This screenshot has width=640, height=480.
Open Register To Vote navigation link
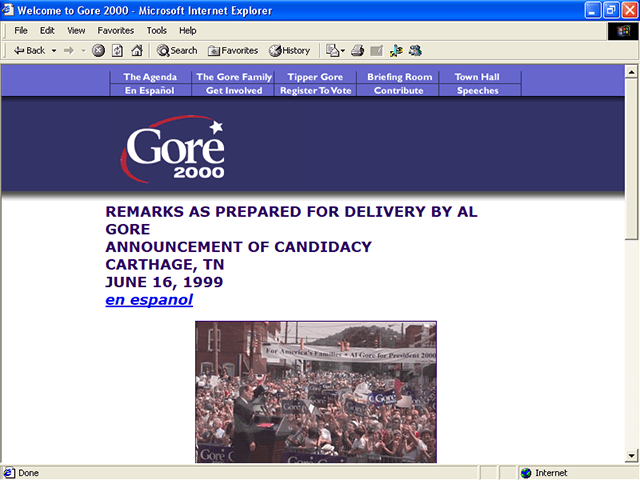(316, 90)
